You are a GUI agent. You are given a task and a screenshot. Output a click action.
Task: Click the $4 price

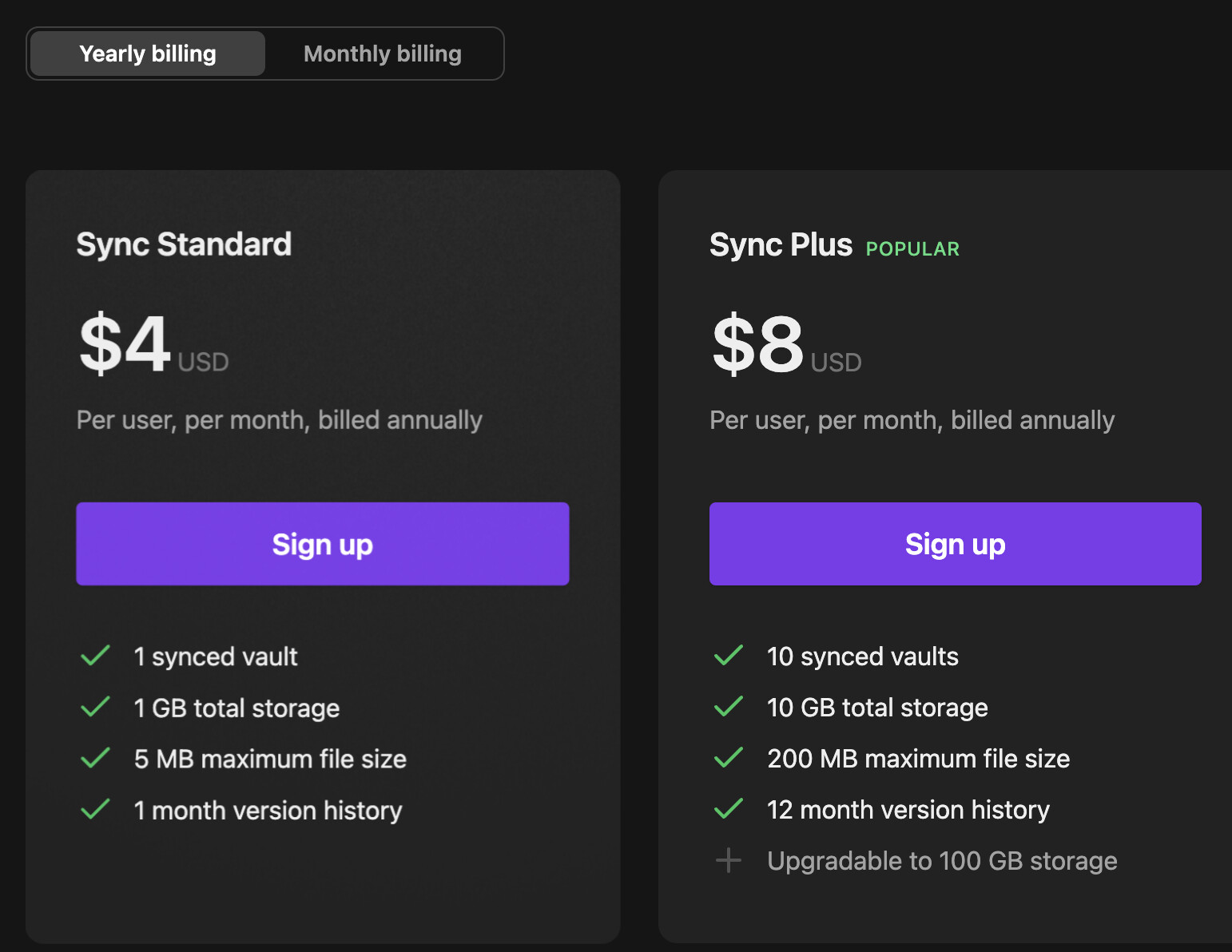pyautogui.click(x=125, y=344)
